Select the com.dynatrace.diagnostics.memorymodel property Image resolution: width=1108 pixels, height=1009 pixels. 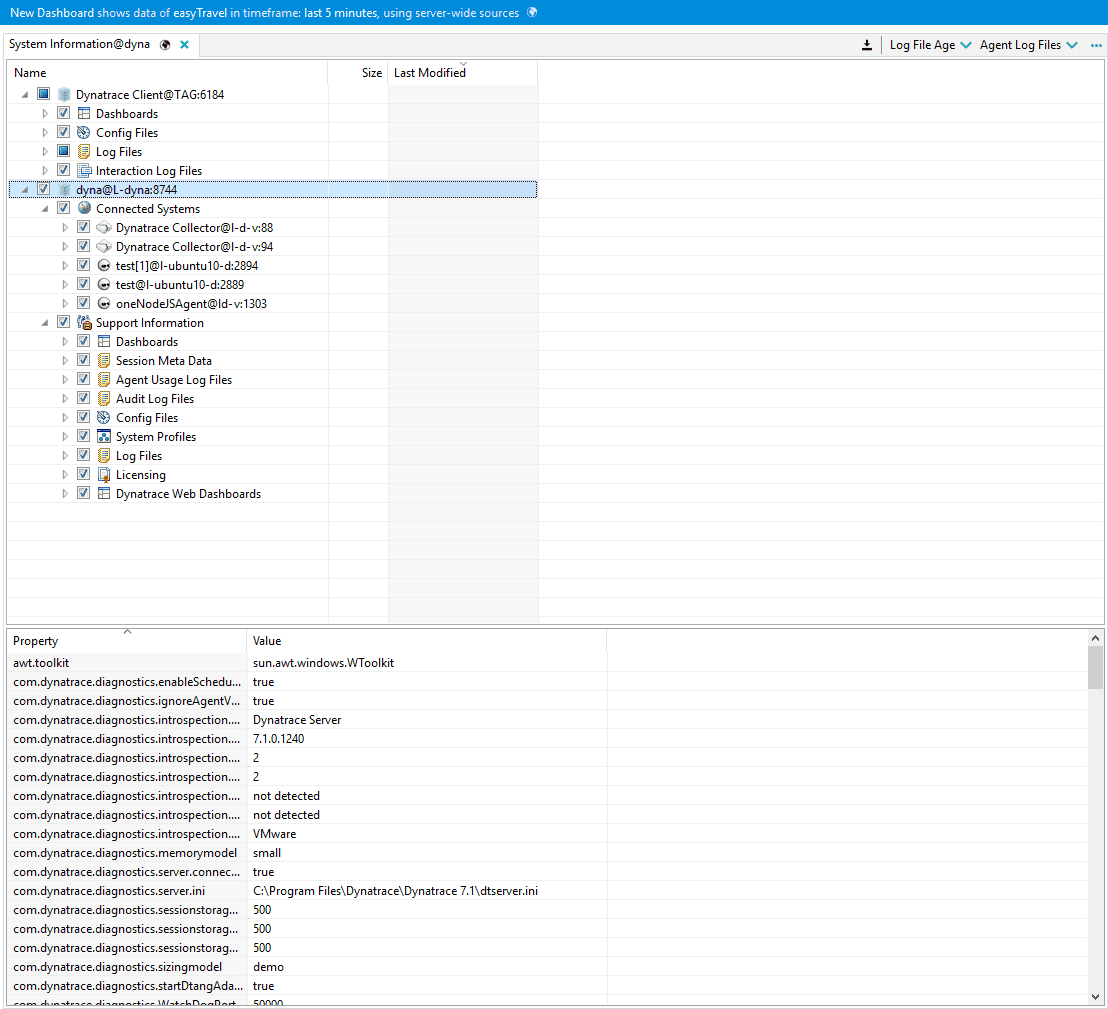125,853
